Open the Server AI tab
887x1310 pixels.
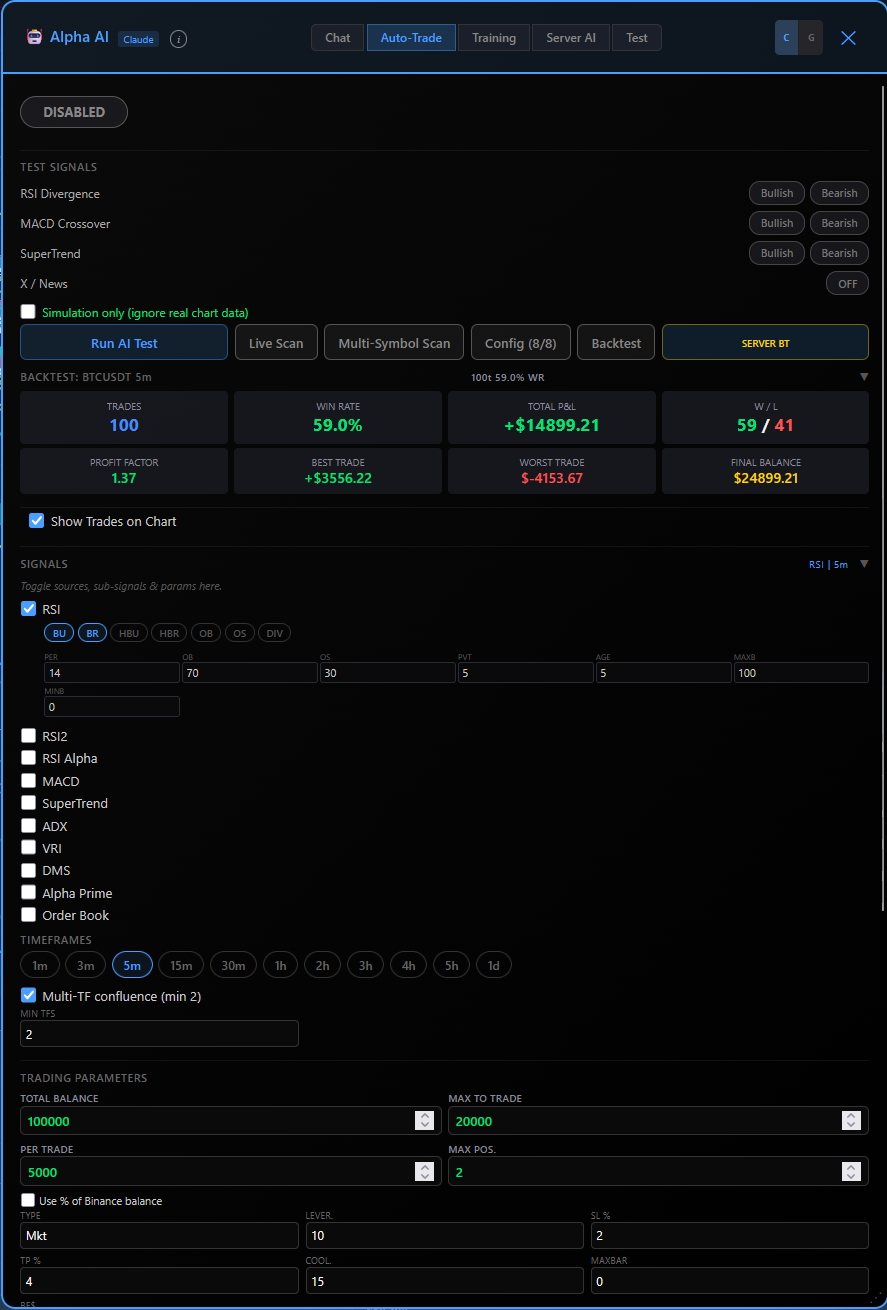[x=570, y=37]
